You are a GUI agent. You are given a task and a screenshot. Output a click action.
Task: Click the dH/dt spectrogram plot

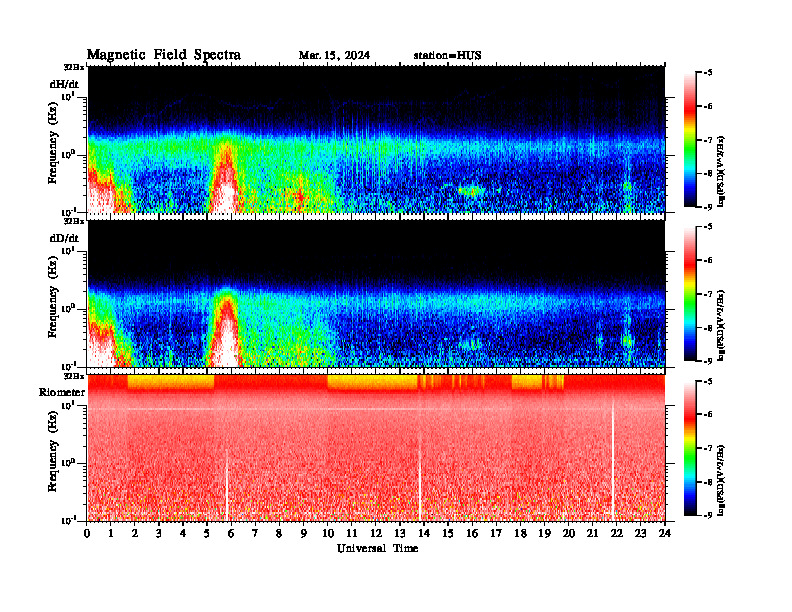point(376,139)
